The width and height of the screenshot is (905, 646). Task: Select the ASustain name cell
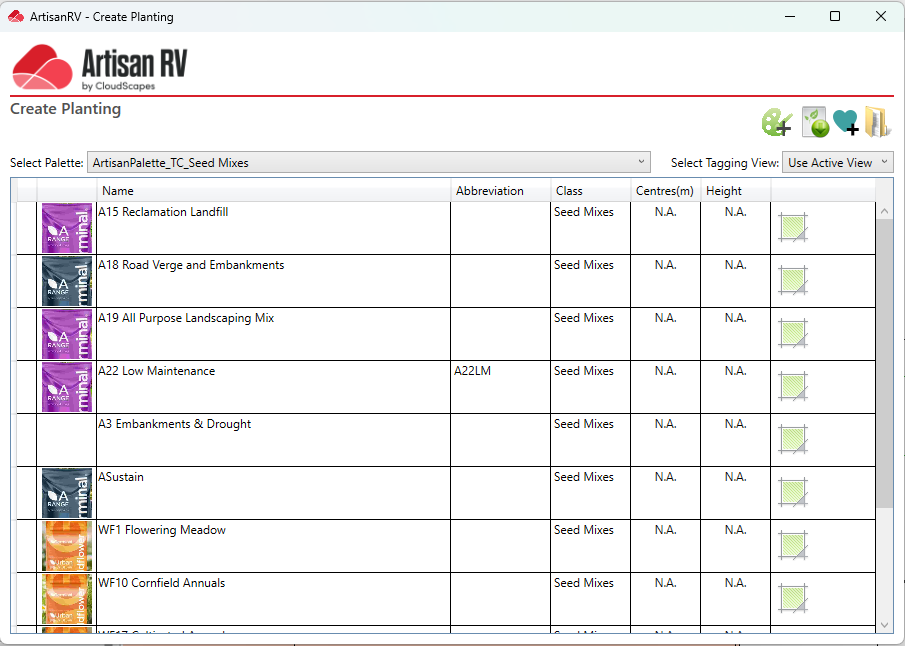point(273,492)
